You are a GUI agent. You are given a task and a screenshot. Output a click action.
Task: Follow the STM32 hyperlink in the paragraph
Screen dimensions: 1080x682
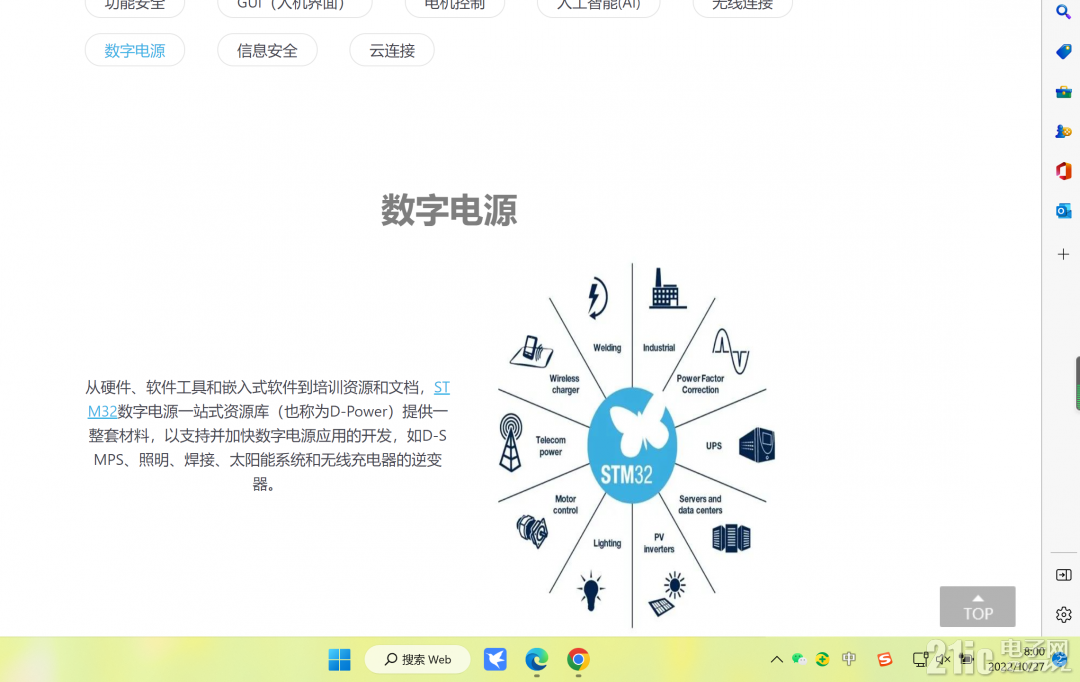(442, 388)
